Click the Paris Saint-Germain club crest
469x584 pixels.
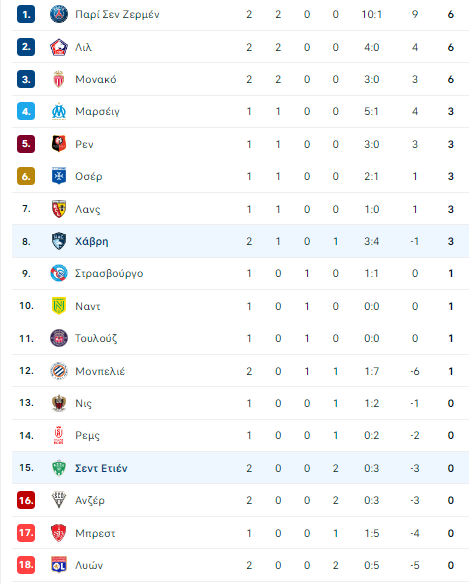(x=59, y=14)
